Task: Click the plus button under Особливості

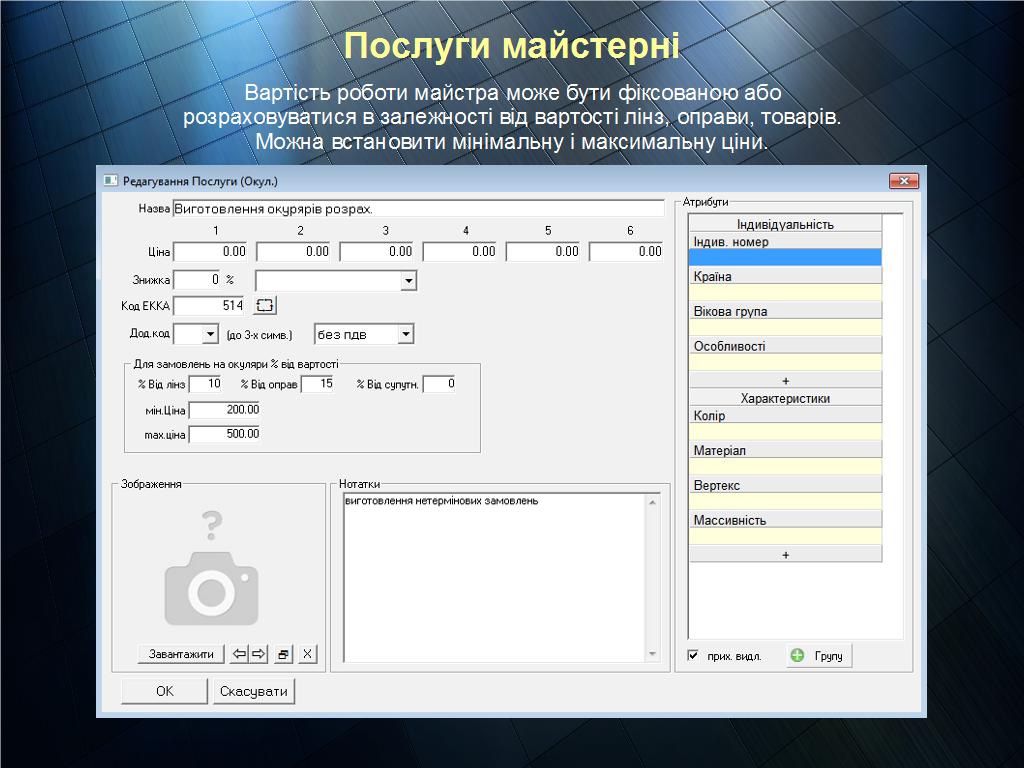Action: [785, 381]
